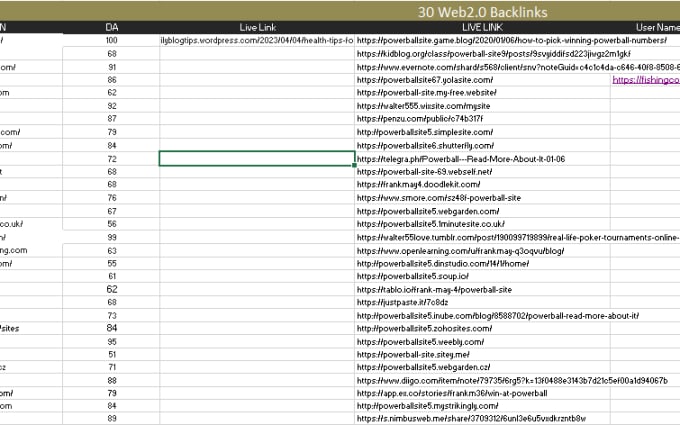This screenshot has height=425, width=680.
Task: Select the DA value 86 cell
Action: 112,80
